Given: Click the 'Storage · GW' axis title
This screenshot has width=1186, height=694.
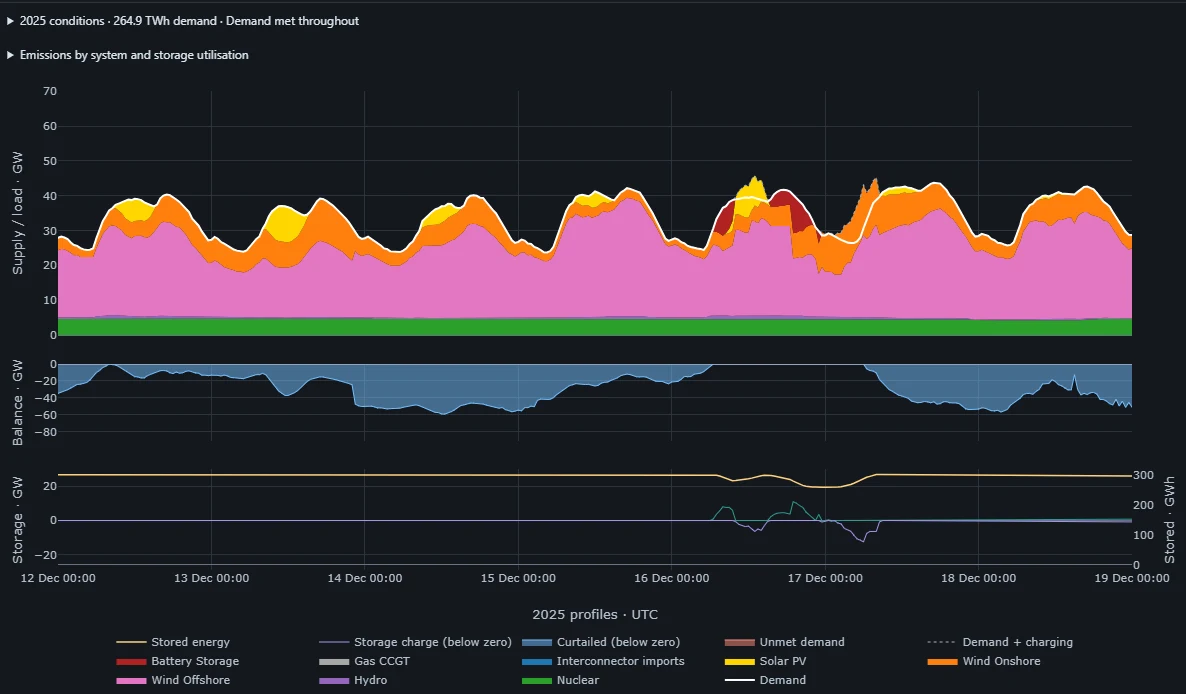Looking at the screenshot, I should [x=17, y=520].
